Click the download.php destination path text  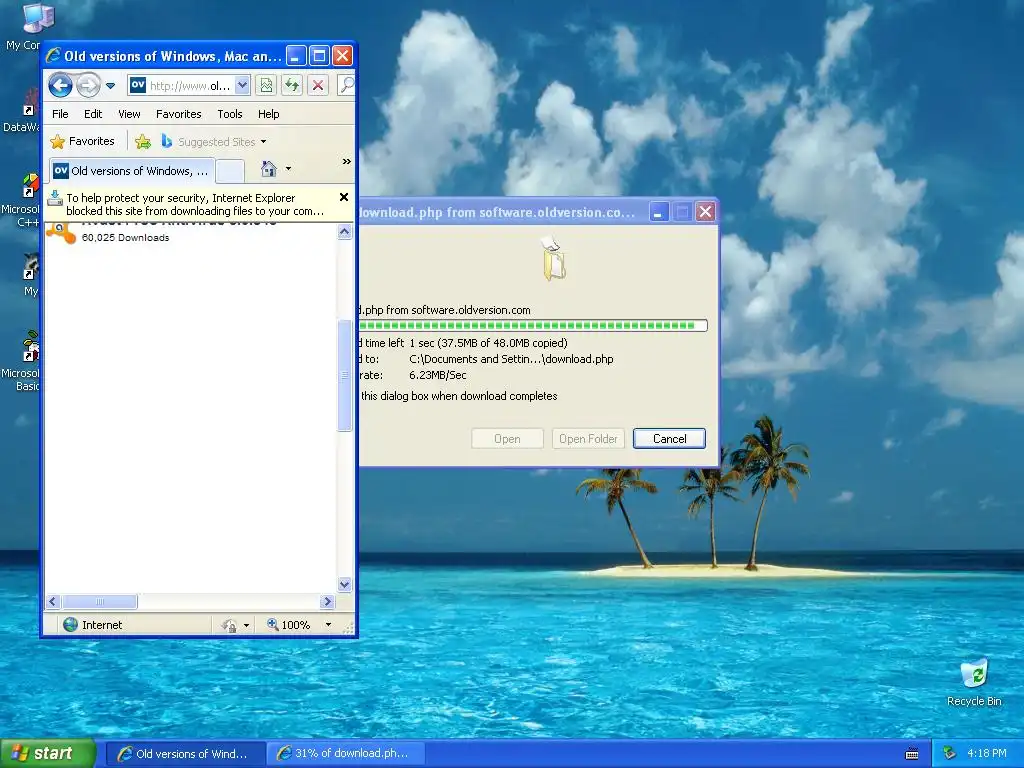tap(511, 359)
